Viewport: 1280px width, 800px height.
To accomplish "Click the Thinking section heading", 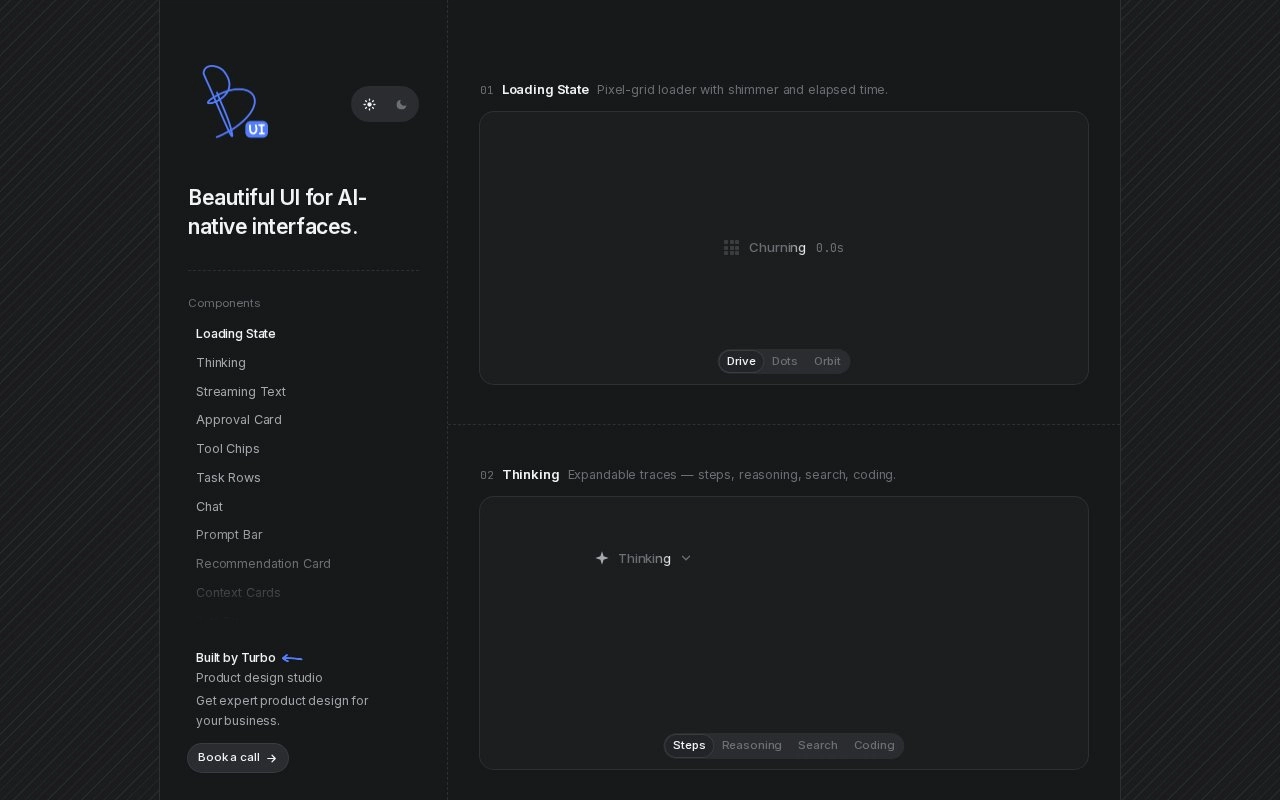I will 531,475.
